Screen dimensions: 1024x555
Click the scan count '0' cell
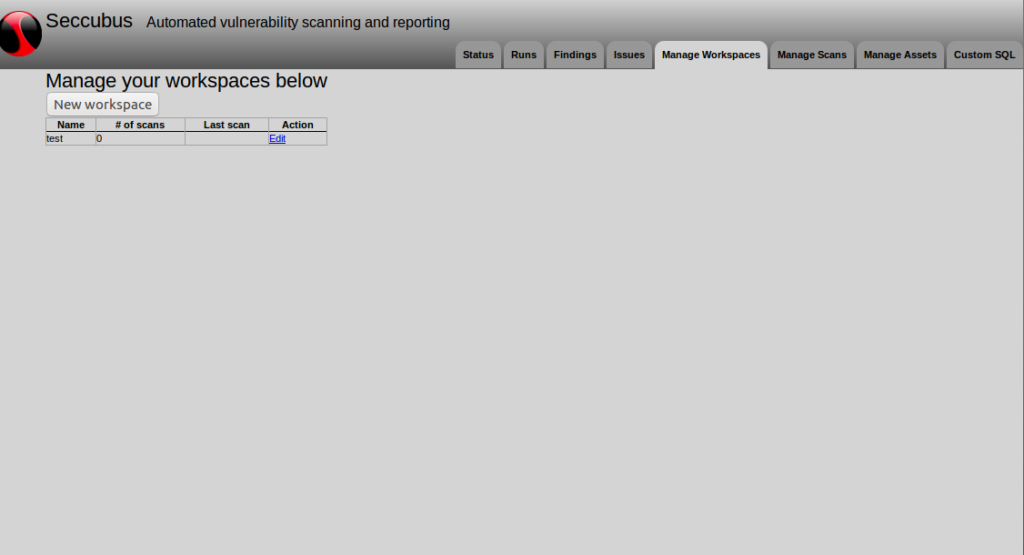140,138
